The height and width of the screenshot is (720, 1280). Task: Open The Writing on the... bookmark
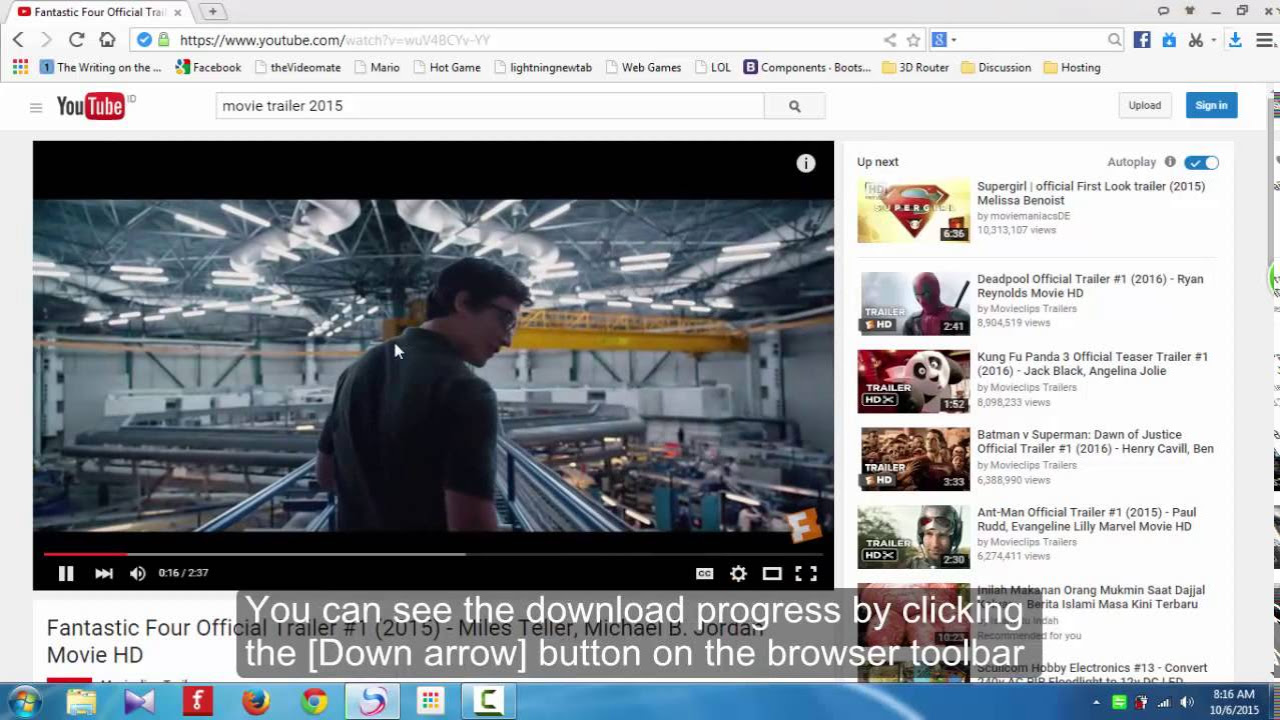click(x=100, y=67)
